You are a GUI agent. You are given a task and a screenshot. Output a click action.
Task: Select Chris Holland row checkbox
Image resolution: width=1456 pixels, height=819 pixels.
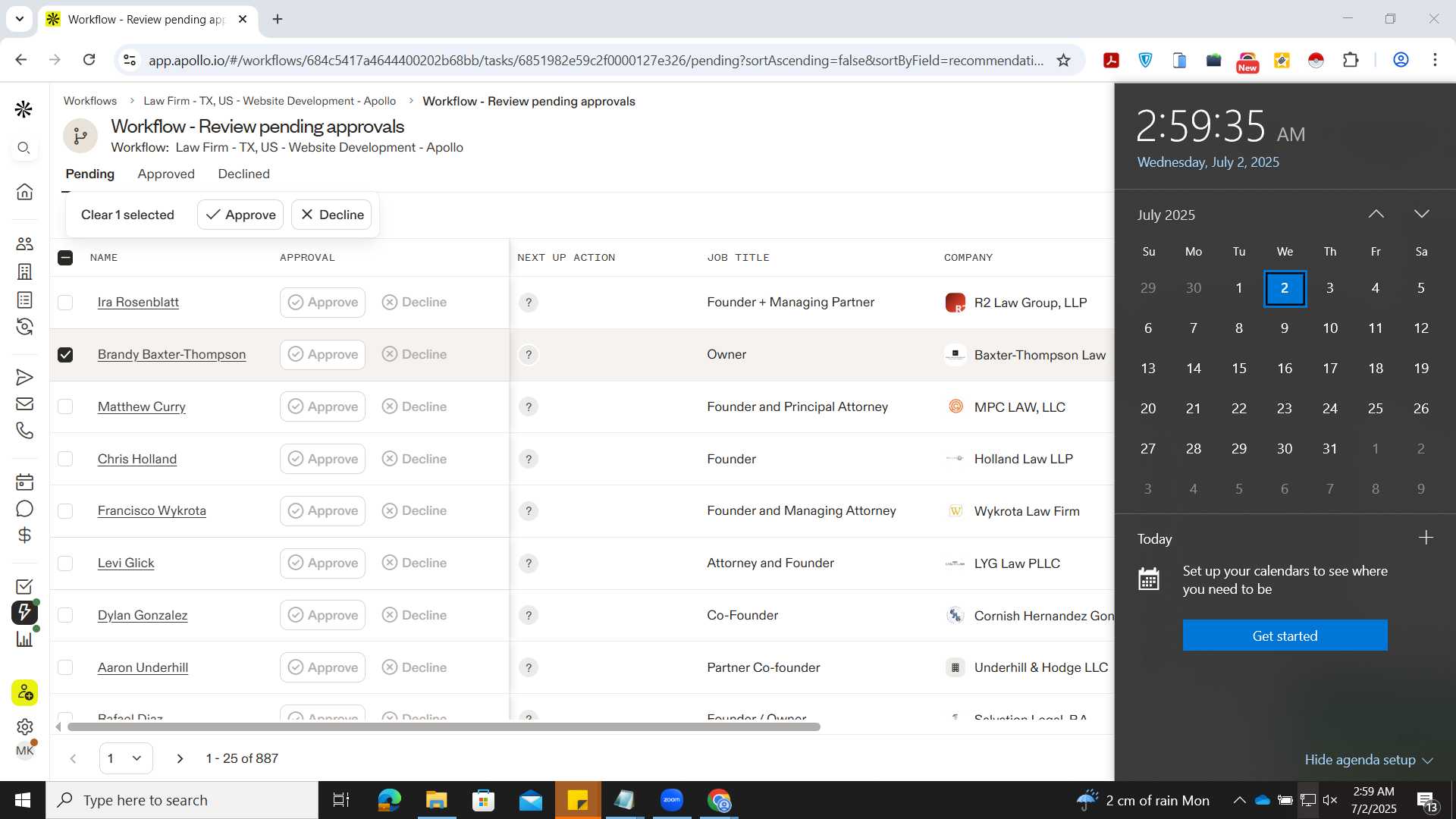click(x=65, y=459)
